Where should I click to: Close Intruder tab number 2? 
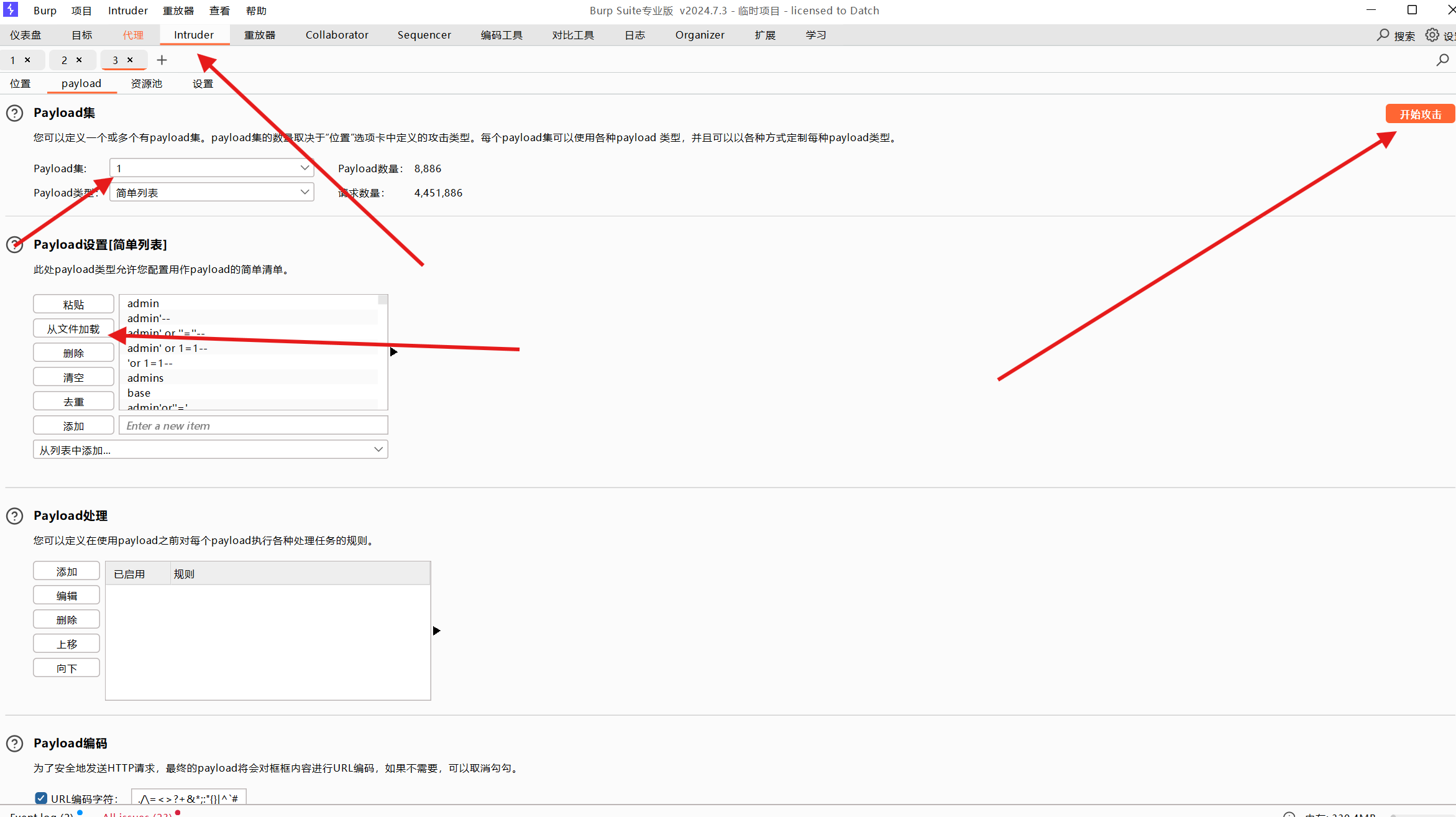79,60
